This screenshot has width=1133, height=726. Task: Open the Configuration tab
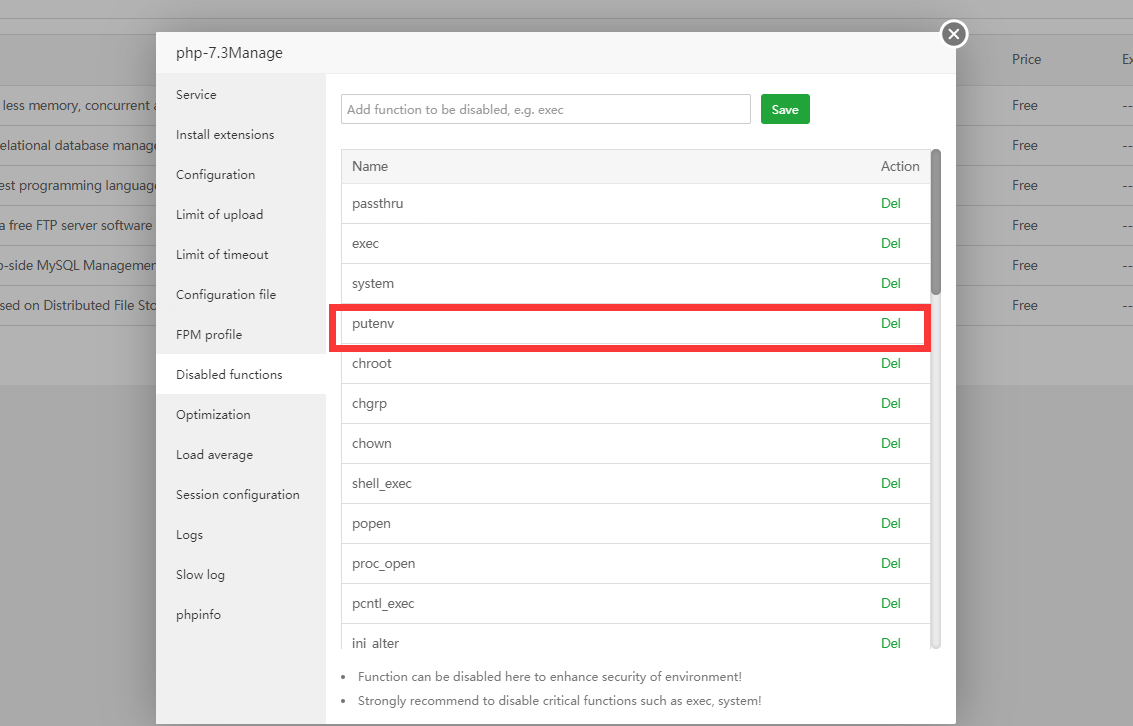coord(215,175)
